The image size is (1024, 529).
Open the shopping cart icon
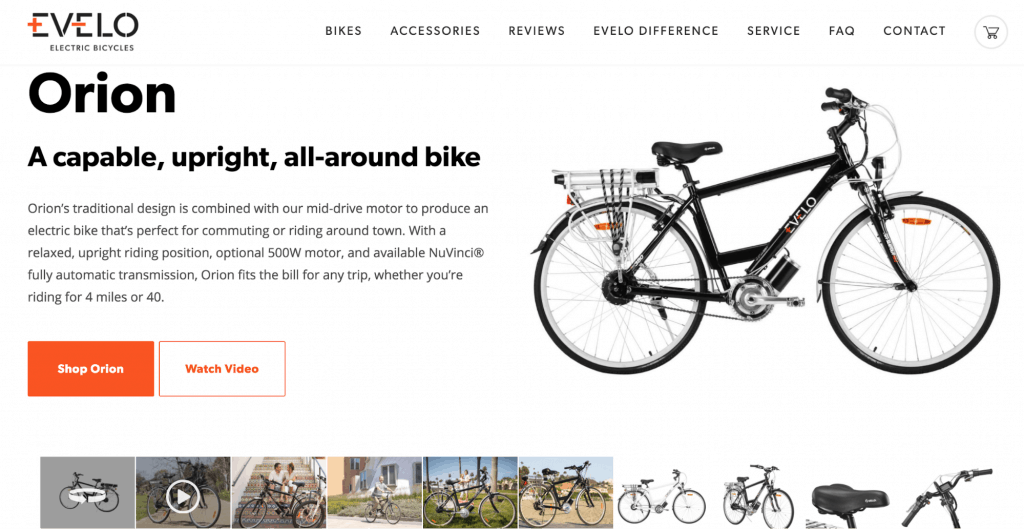click(991, 32)
